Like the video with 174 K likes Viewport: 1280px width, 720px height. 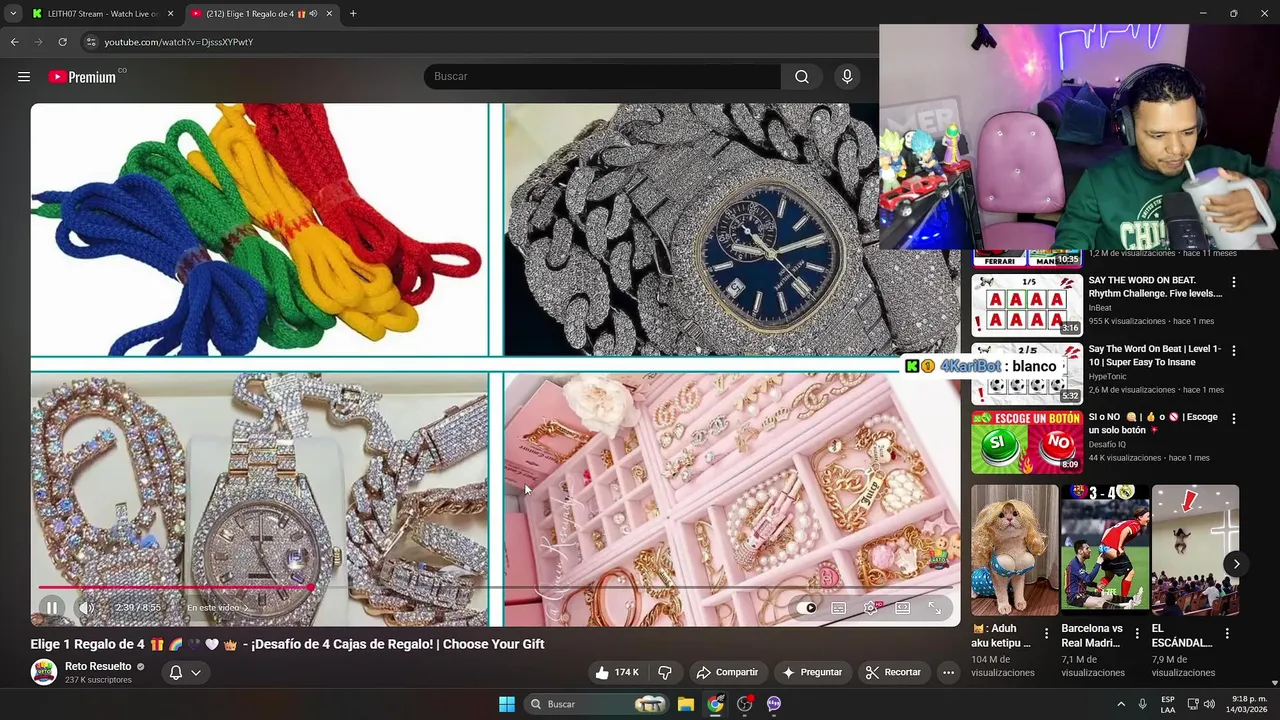coord(617,672)
